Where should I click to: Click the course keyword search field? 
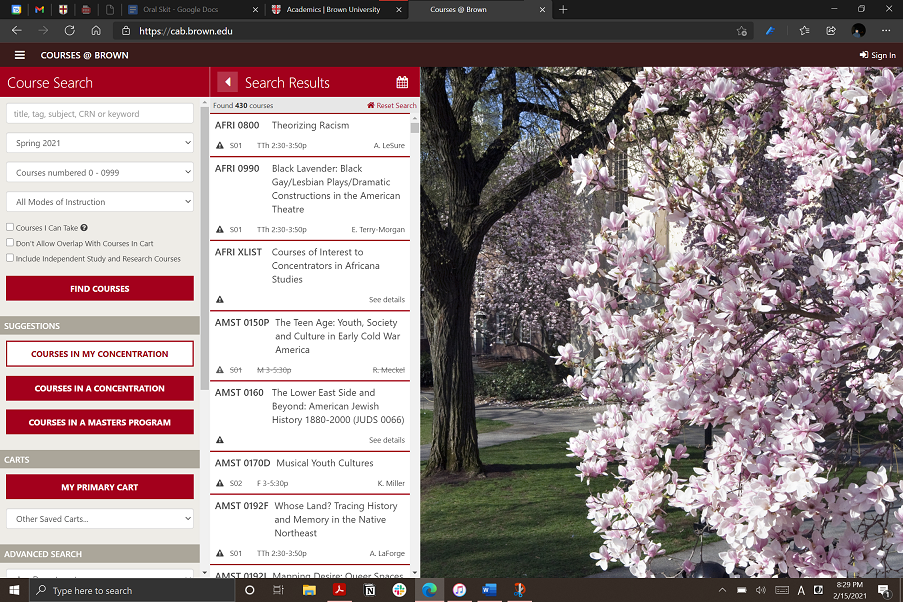[x=100, y=114]
